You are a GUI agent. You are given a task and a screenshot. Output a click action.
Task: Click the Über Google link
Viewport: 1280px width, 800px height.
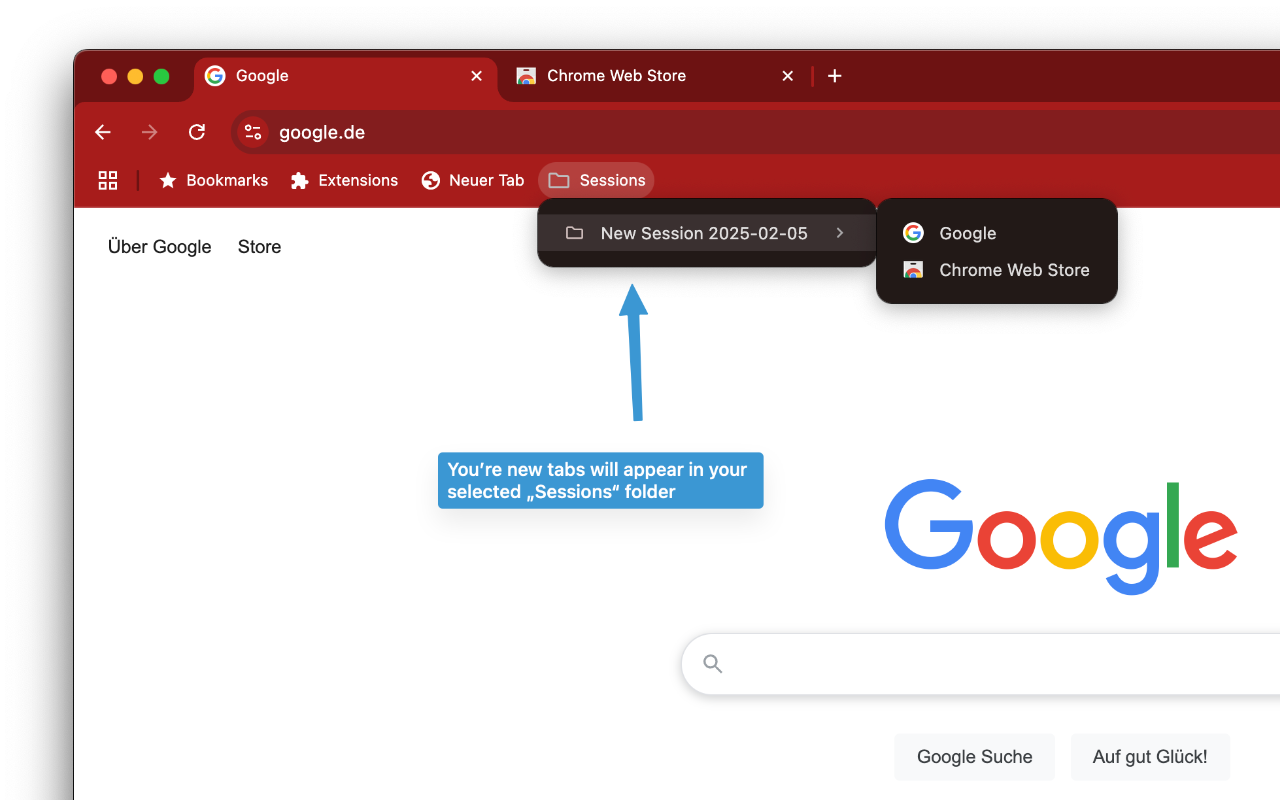pyautogui.click(x=160, y=247)
